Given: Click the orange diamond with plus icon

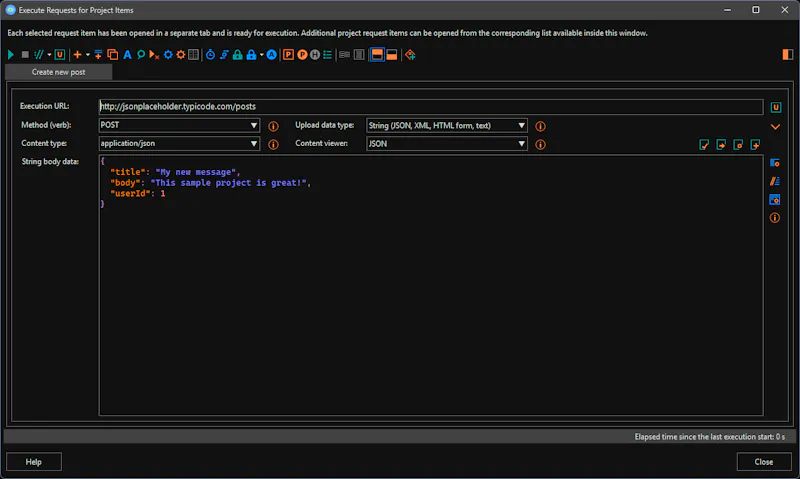Looking at the screenshot, I should pyautogui.click(x=410, y=55).
